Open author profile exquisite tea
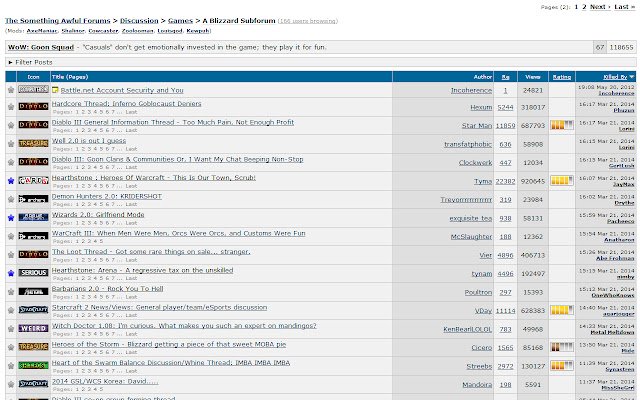 (x=471, y=218)
